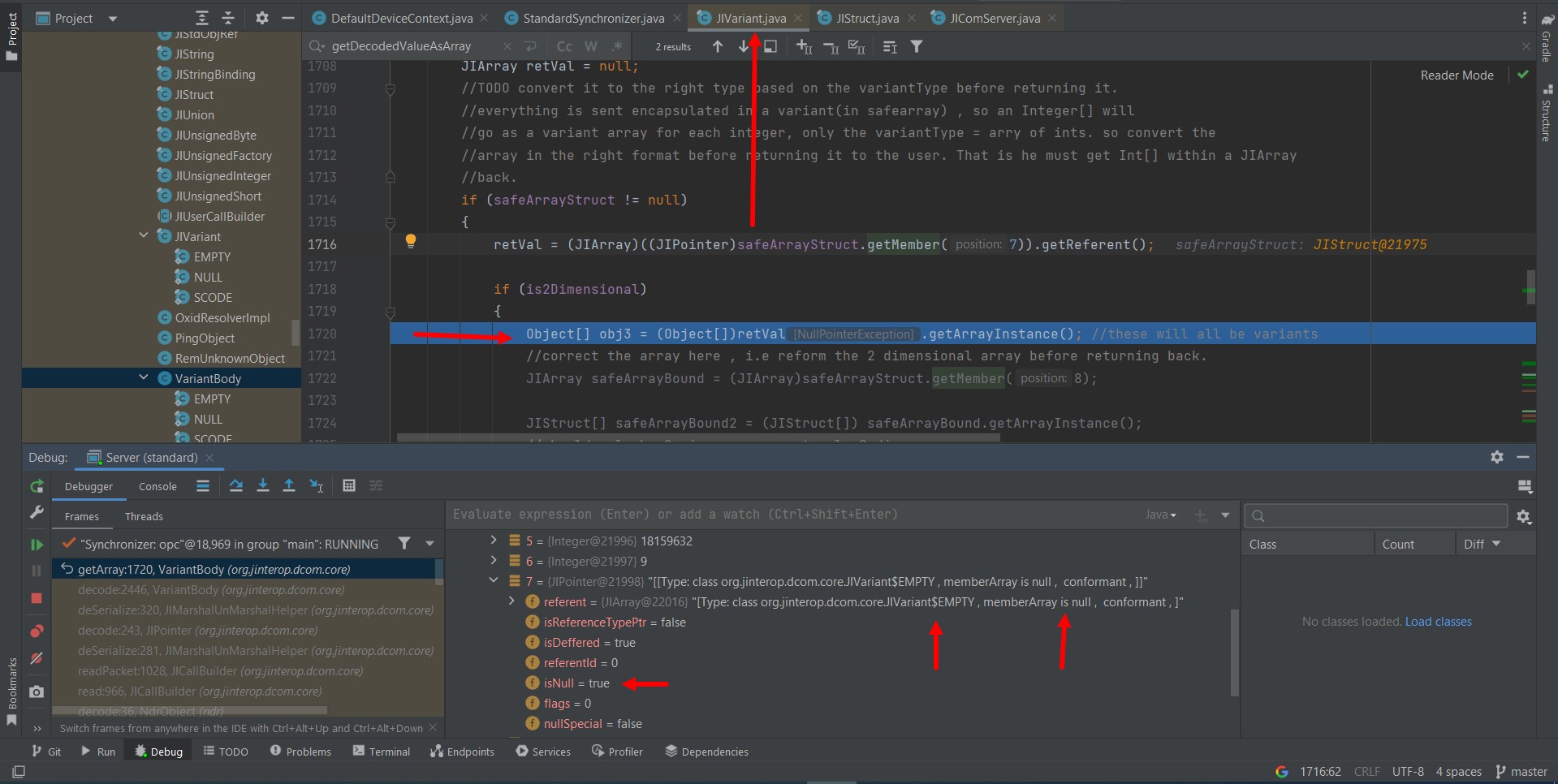
Task: Click the Step Out icon
Action: (x=289, y=485)
